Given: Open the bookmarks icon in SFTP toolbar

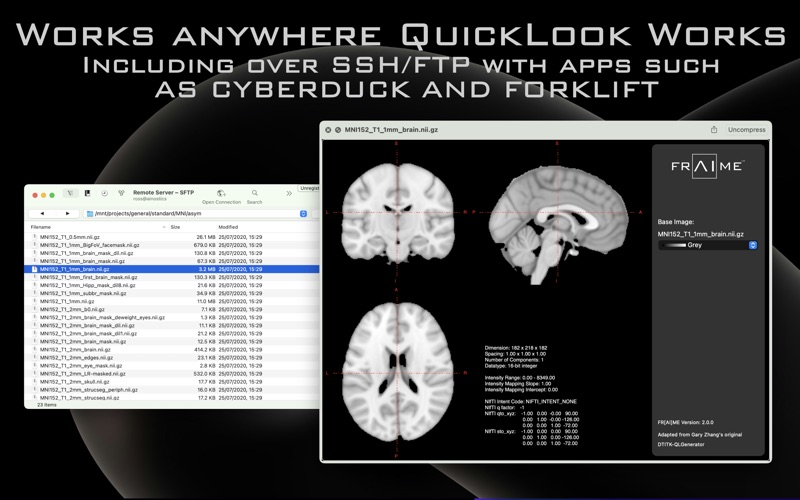Looking at the screenshot, I should click(x=87, y=193).
